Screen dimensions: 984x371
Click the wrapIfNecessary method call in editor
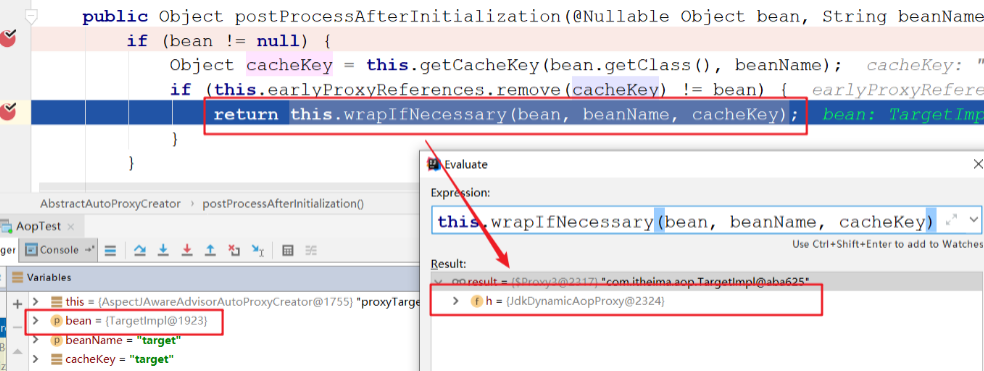pyautogui.click(x=424, y=115)
